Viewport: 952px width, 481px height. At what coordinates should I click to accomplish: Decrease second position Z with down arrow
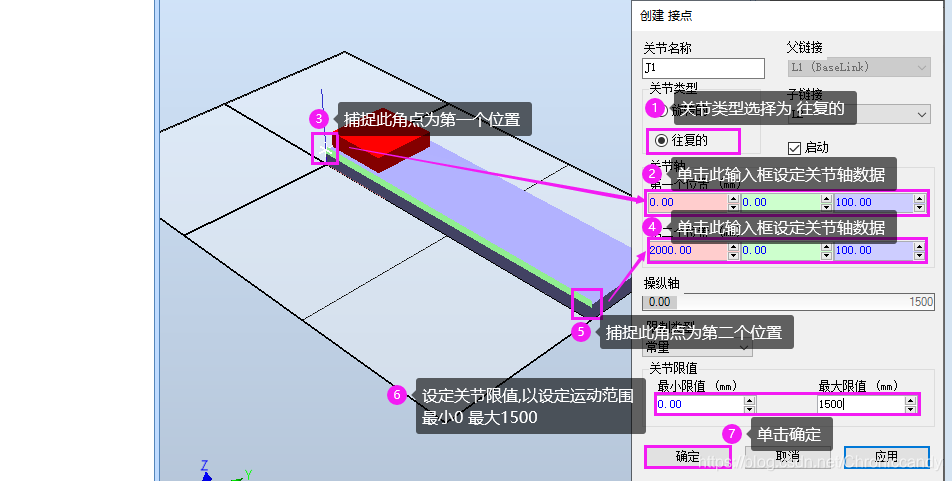pos(920,255)
